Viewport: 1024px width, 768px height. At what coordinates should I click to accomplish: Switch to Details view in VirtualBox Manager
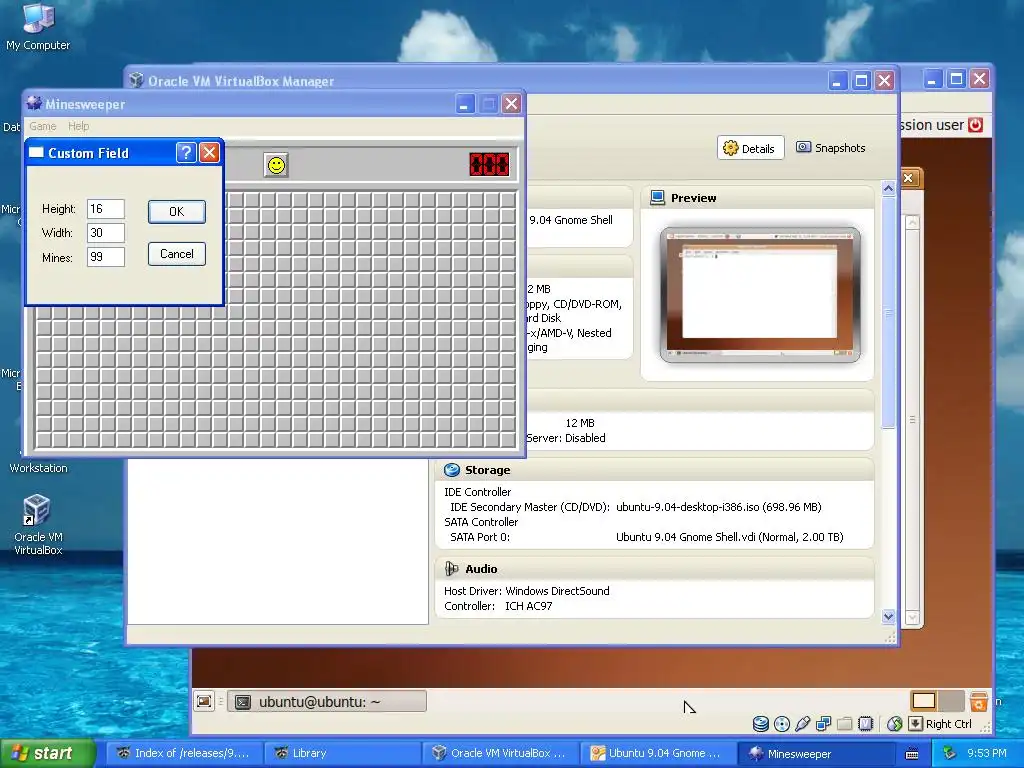click(750, 148)
